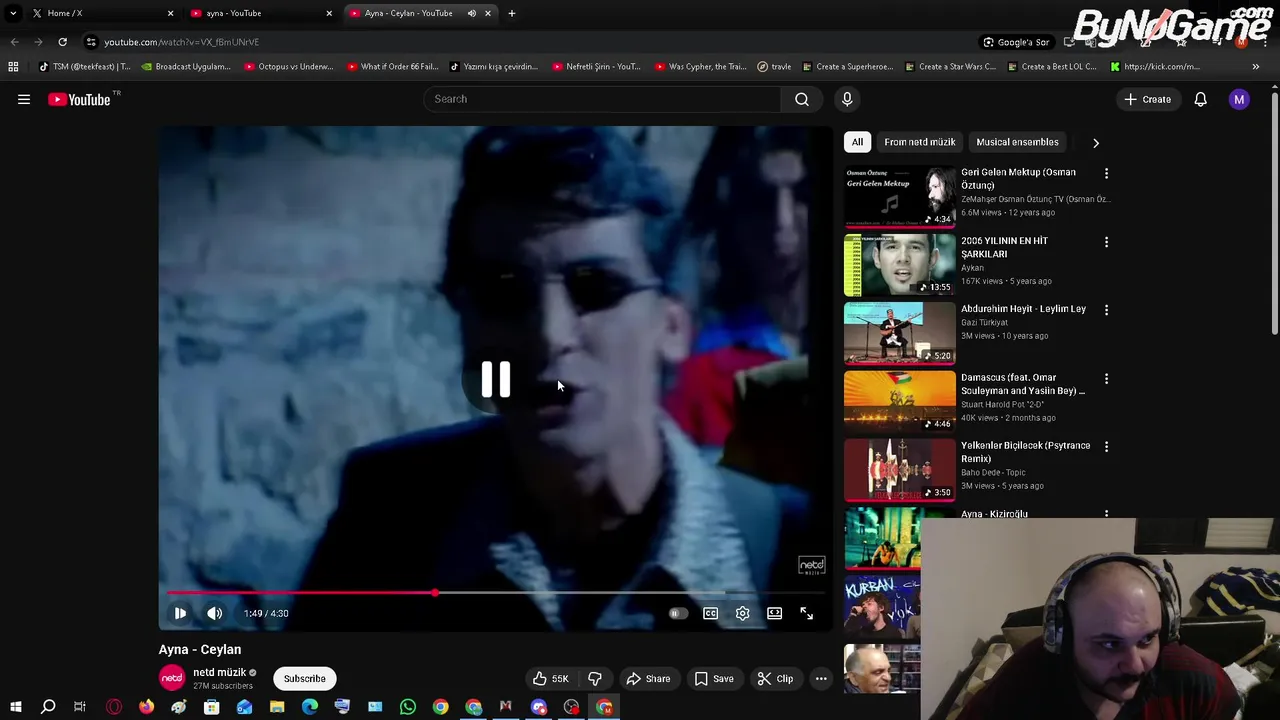Open WhatsApp from taskbar
This screenshot has width=1280, height=720.
[x=408, y=707]
